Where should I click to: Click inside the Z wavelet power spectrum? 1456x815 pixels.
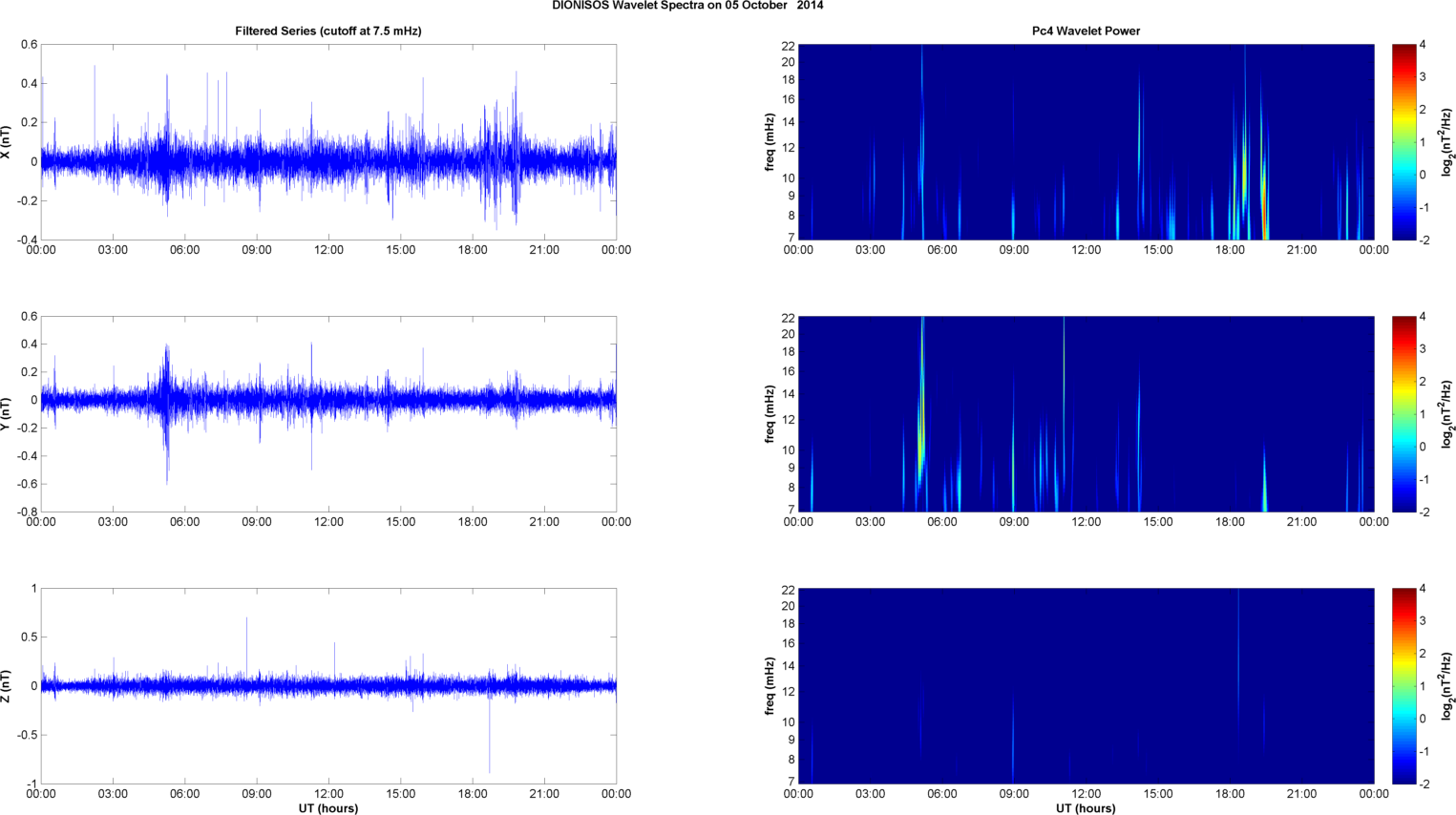pyautogui.click(x=1086, y=686)
